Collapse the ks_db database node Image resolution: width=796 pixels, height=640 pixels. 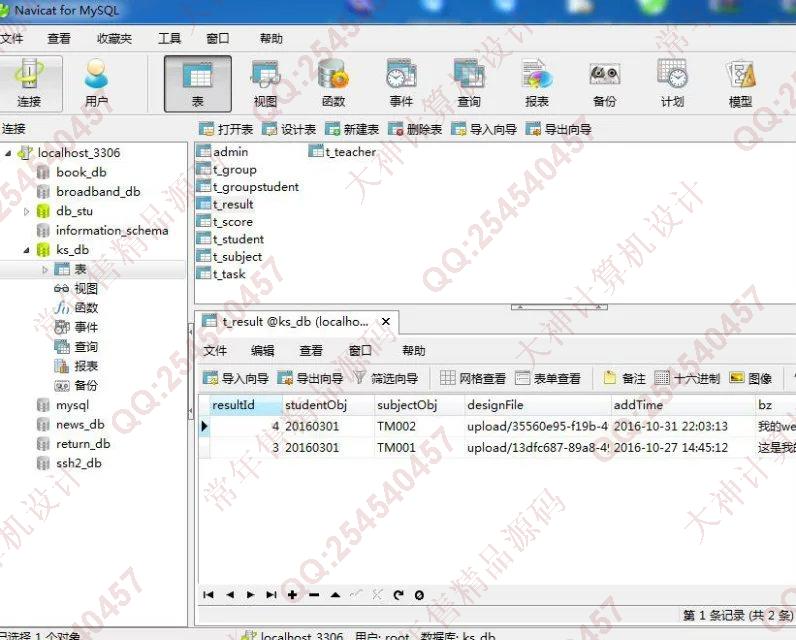tap(27, 250)
